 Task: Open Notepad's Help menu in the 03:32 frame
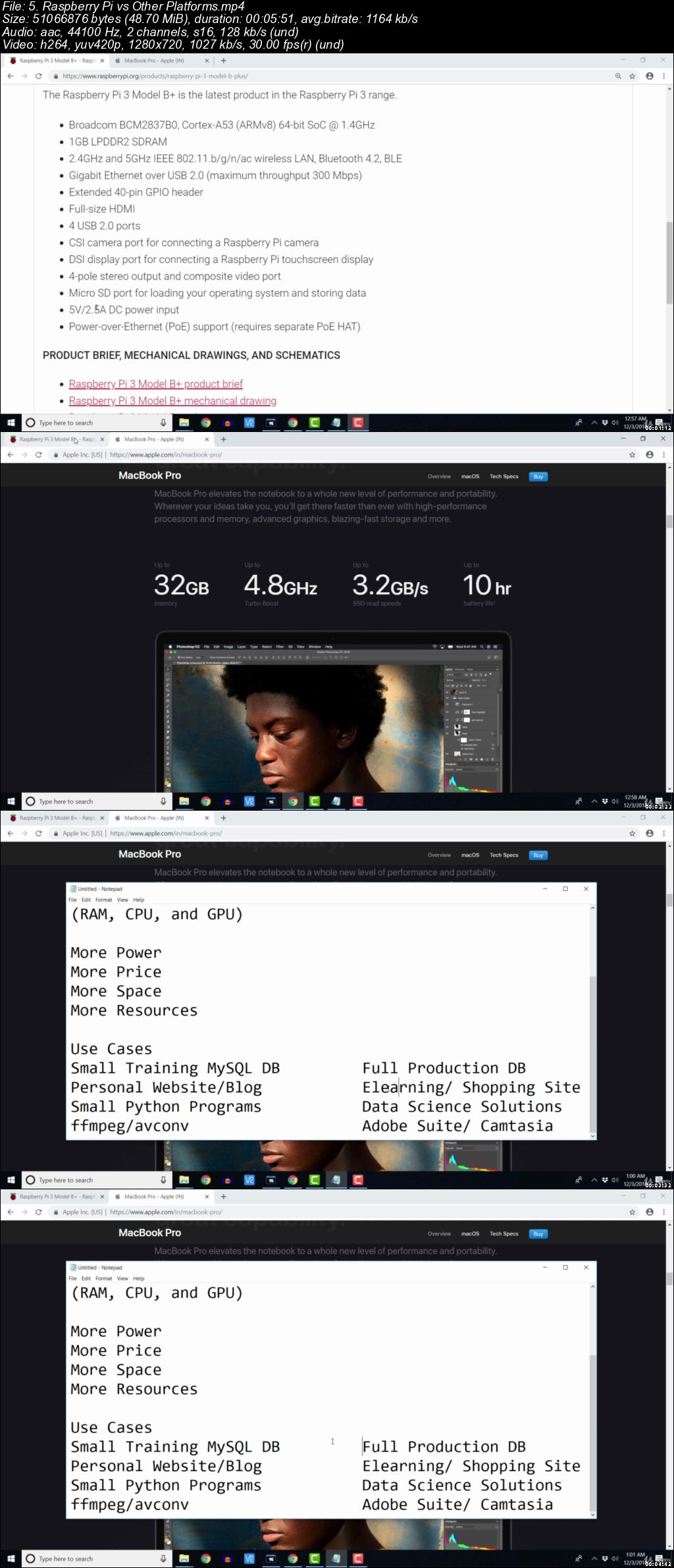[138, 900]
